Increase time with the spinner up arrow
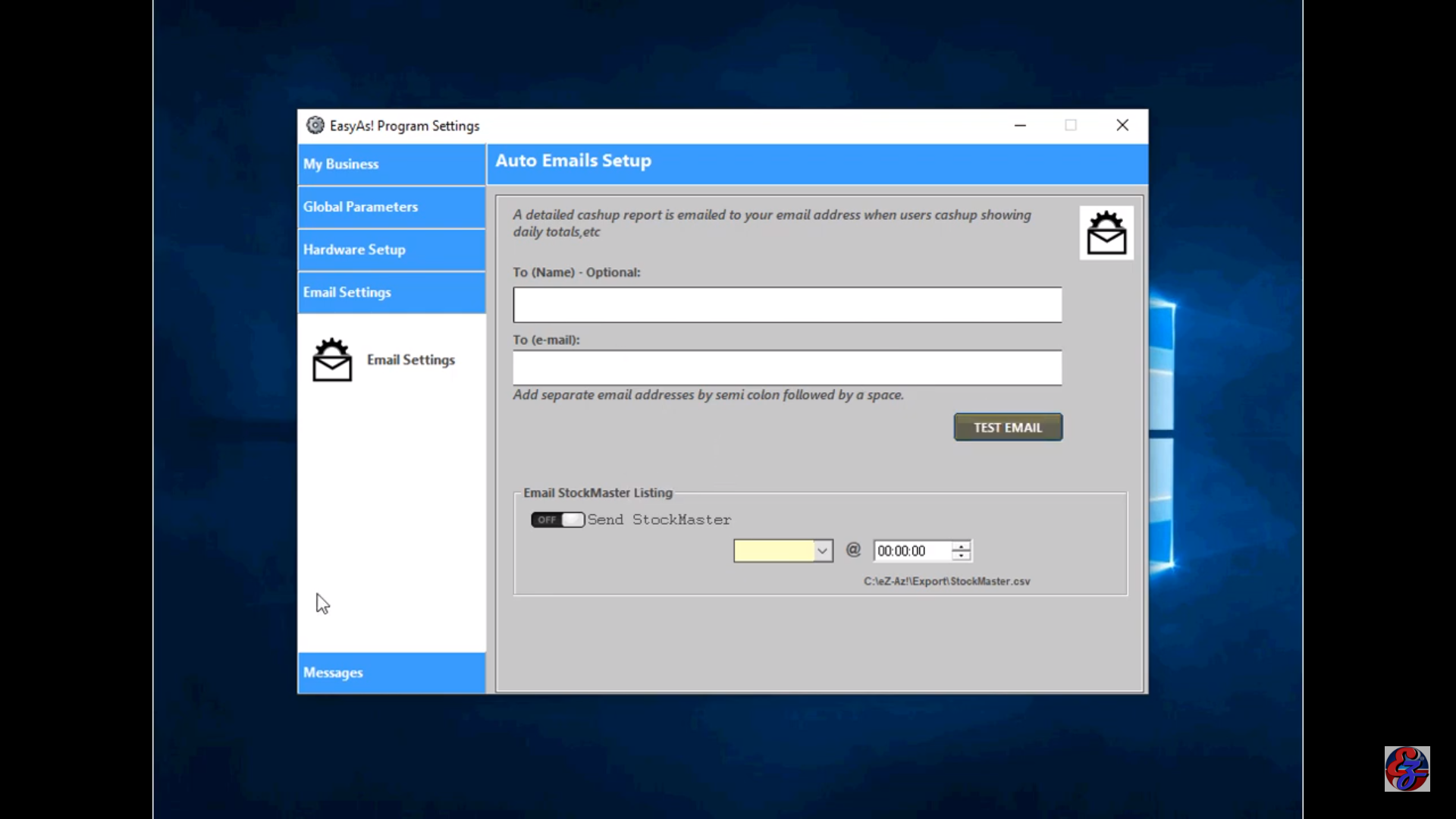Image resolution: width=1456 pixels, height=819 pixels. click(x=961, y=545)
